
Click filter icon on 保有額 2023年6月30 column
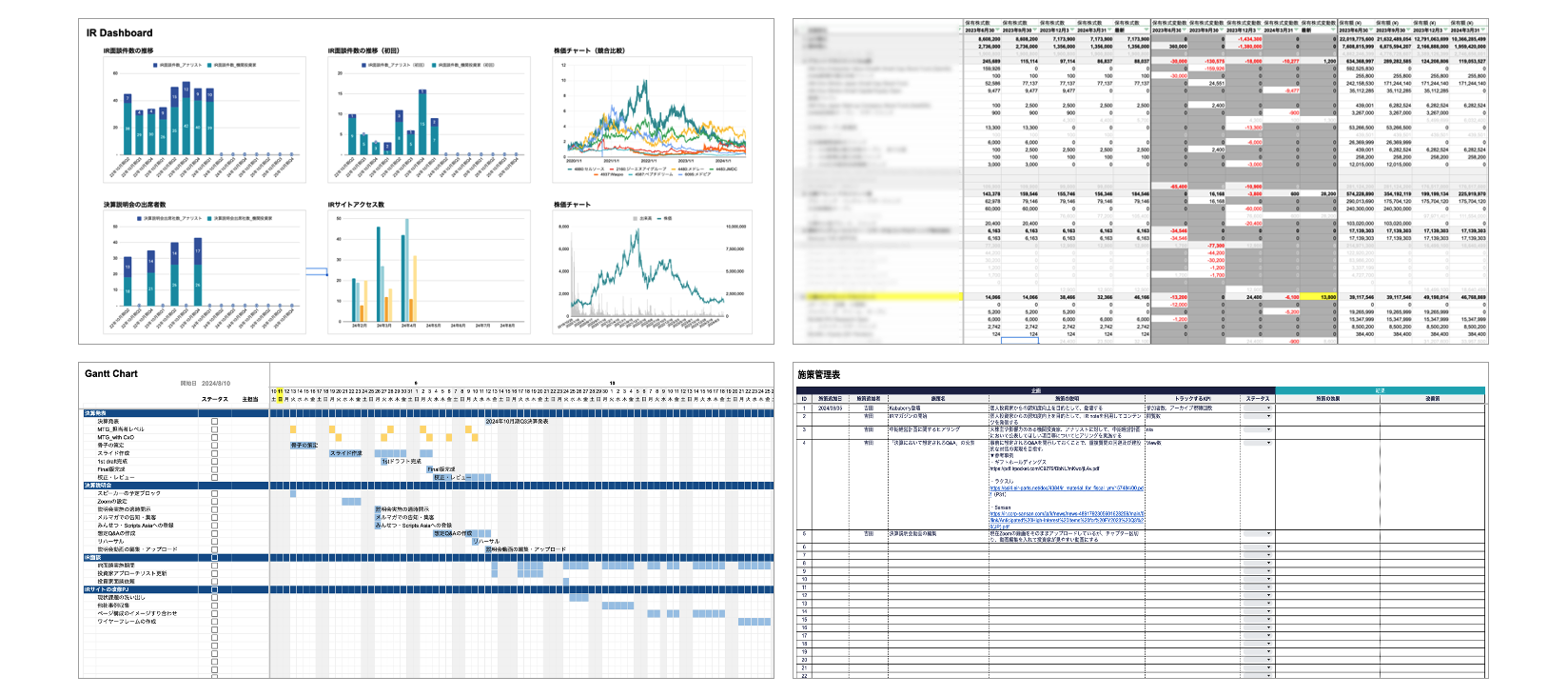1372,30
